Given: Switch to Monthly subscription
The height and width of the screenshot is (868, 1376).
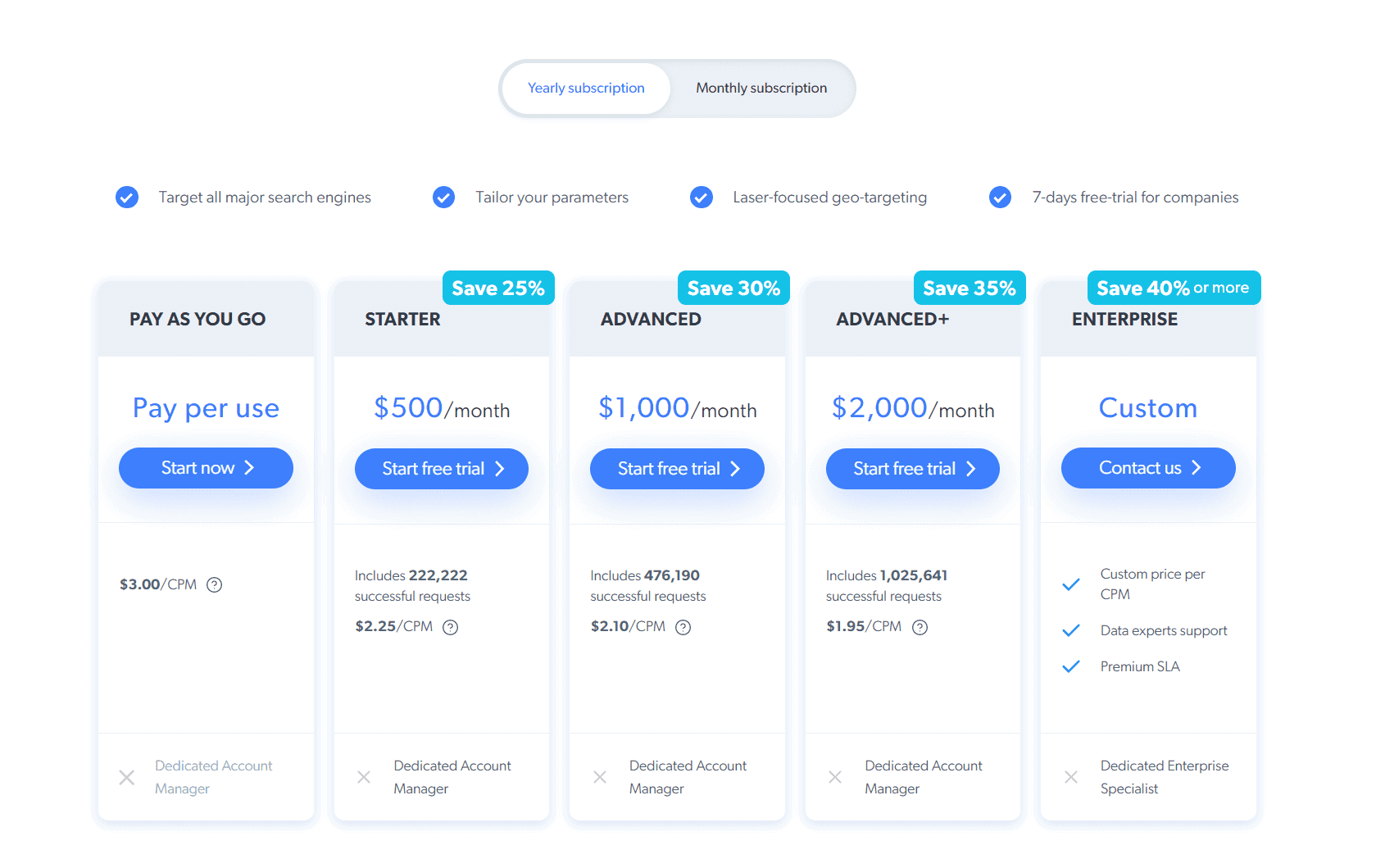Looking at the screenshot, I should pyautogui.click(x=761, y=89).
